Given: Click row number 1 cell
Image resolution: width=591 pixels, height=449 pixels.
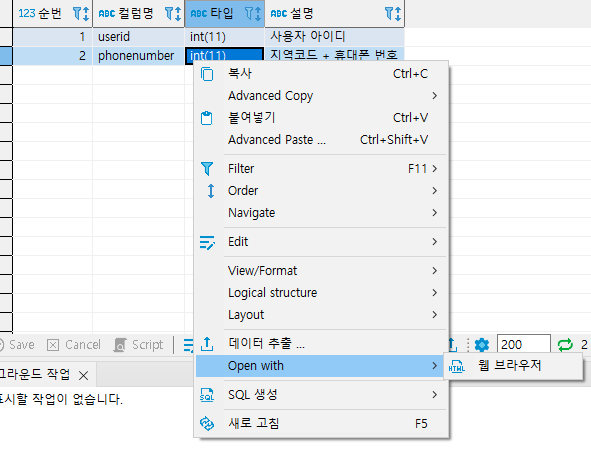Looking at the screenshot, I should (x=53, y=37).
